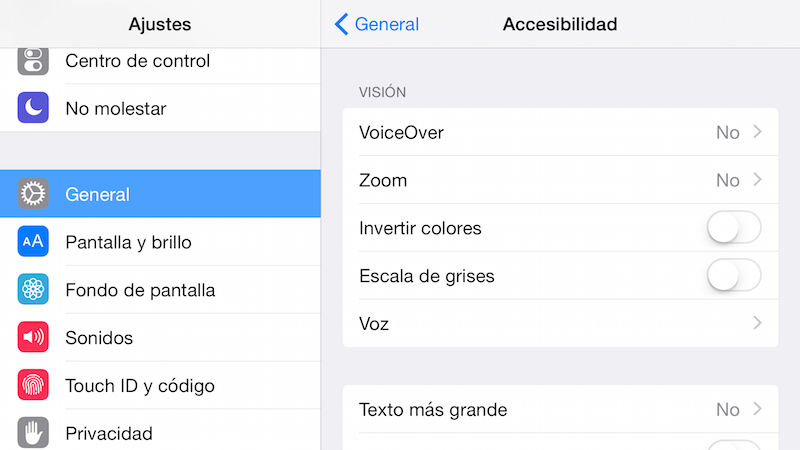Go back to General with the back link
800x450 pixels.
[377, 24]
